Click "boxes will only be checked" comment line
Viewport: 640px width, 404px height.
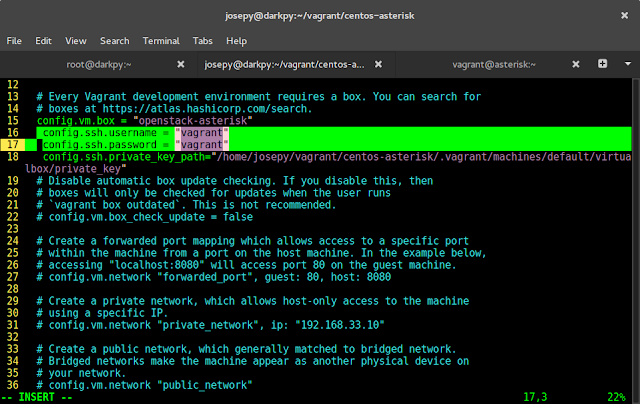click(213, 193)
